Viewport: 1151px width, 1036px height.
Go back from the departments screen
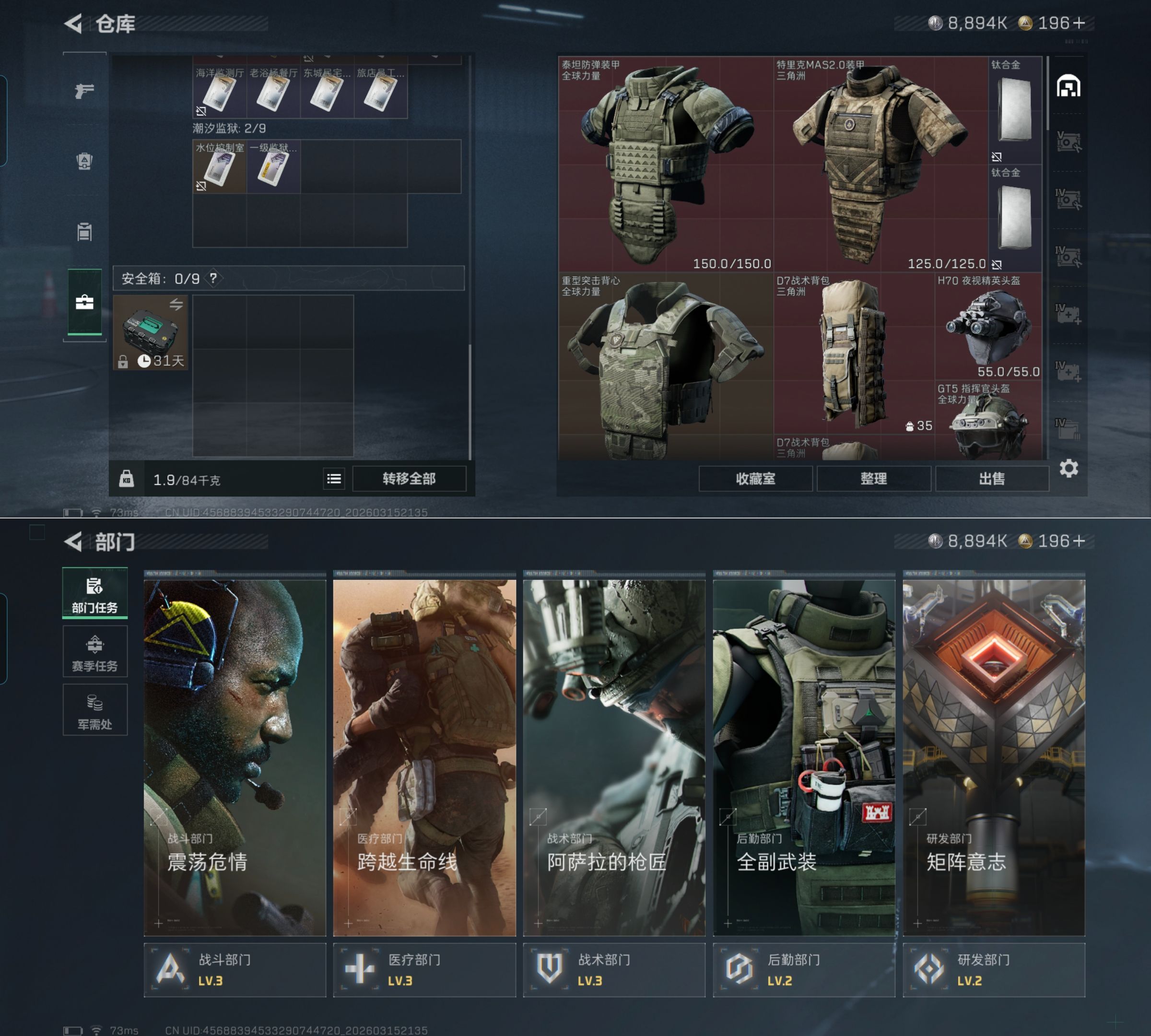(74, 542)
